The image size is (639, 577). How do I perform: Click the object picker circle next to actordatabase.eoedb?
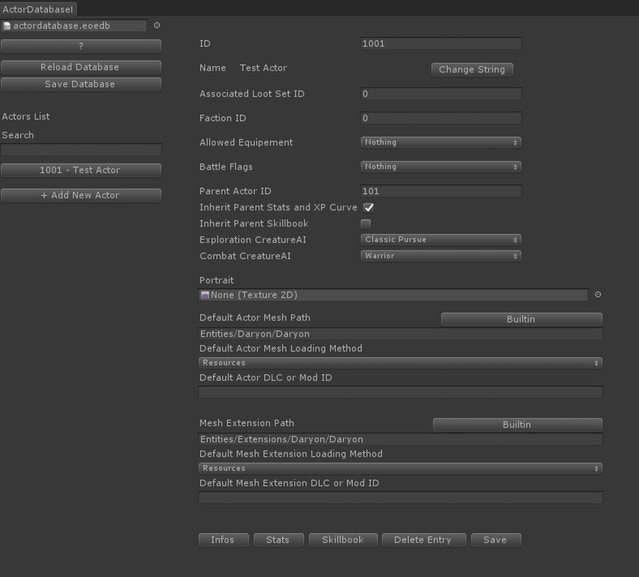(x=157, y=26)
